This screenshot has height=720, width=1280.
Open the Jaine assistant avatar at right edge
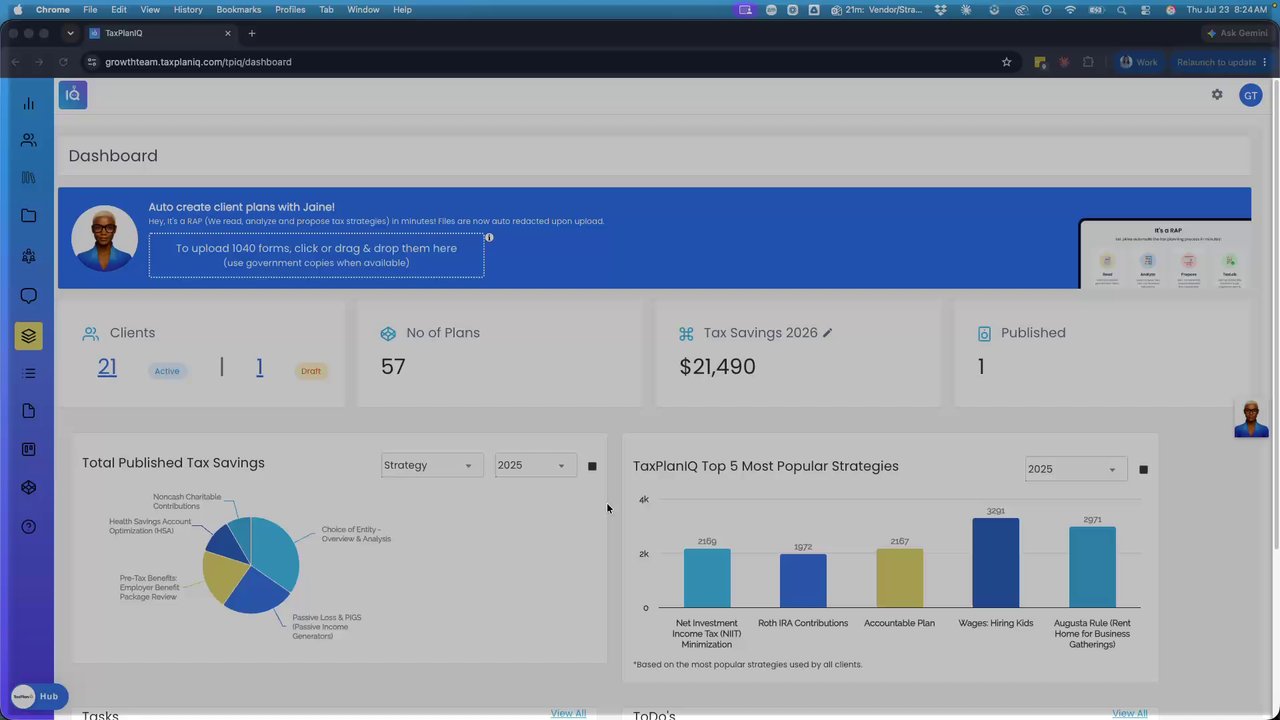1251,419
